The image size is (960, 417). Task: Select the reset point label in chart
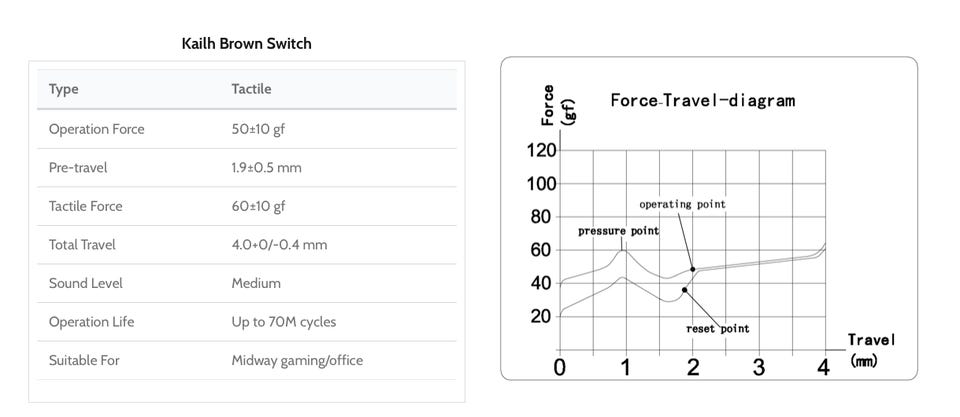click(x=717, y=328)
